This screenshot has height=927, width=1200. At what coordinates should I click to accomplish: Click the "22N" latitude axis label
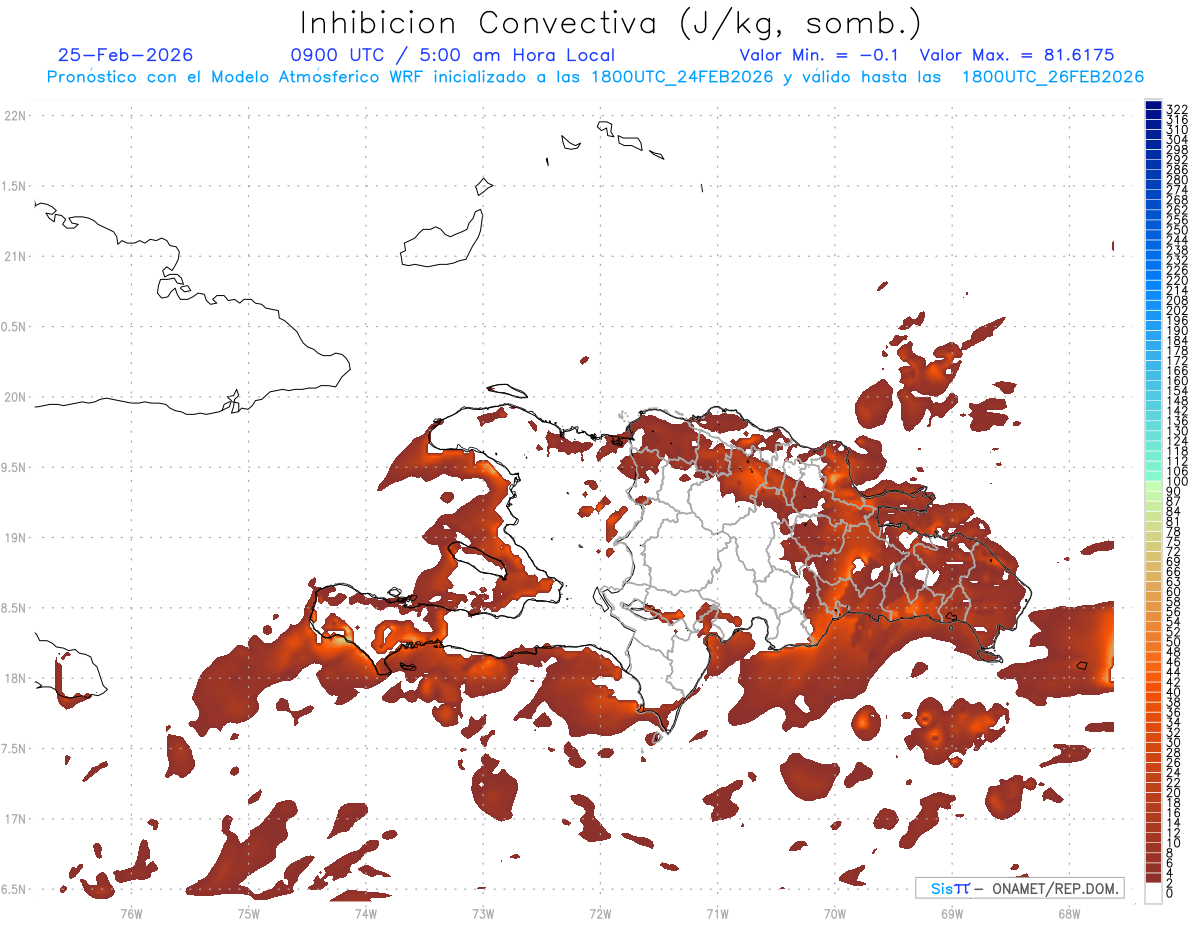click(15, 116)
